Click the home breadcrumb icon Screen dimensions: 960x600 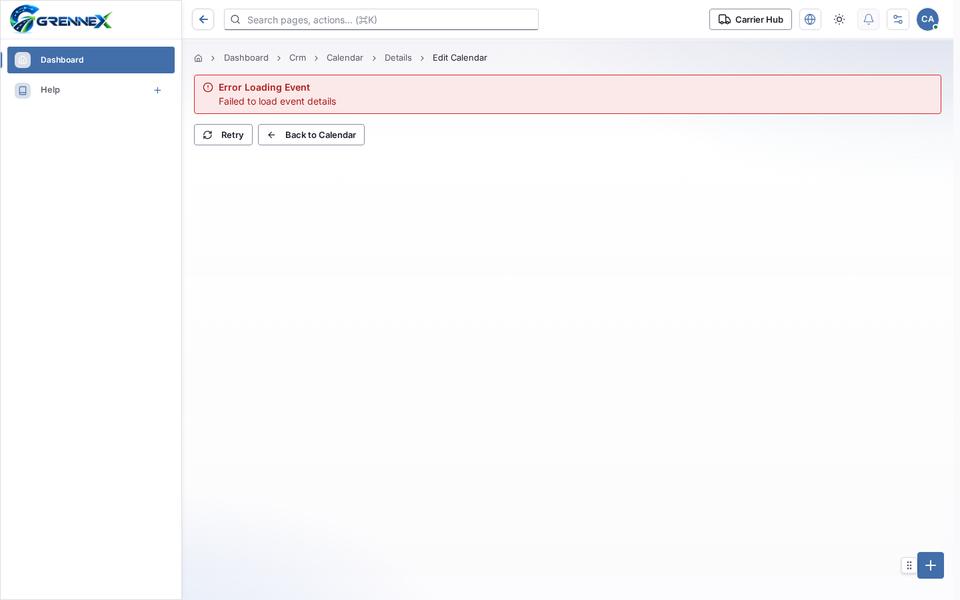click(x=198, y=58)
